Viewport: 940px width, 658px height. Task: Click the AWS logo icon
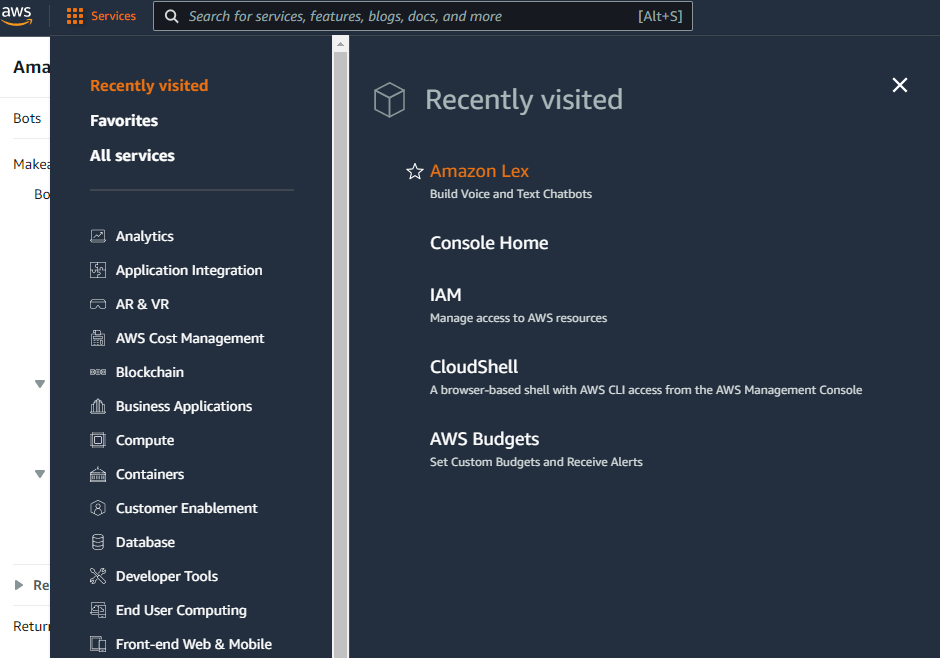click(17, 16)
